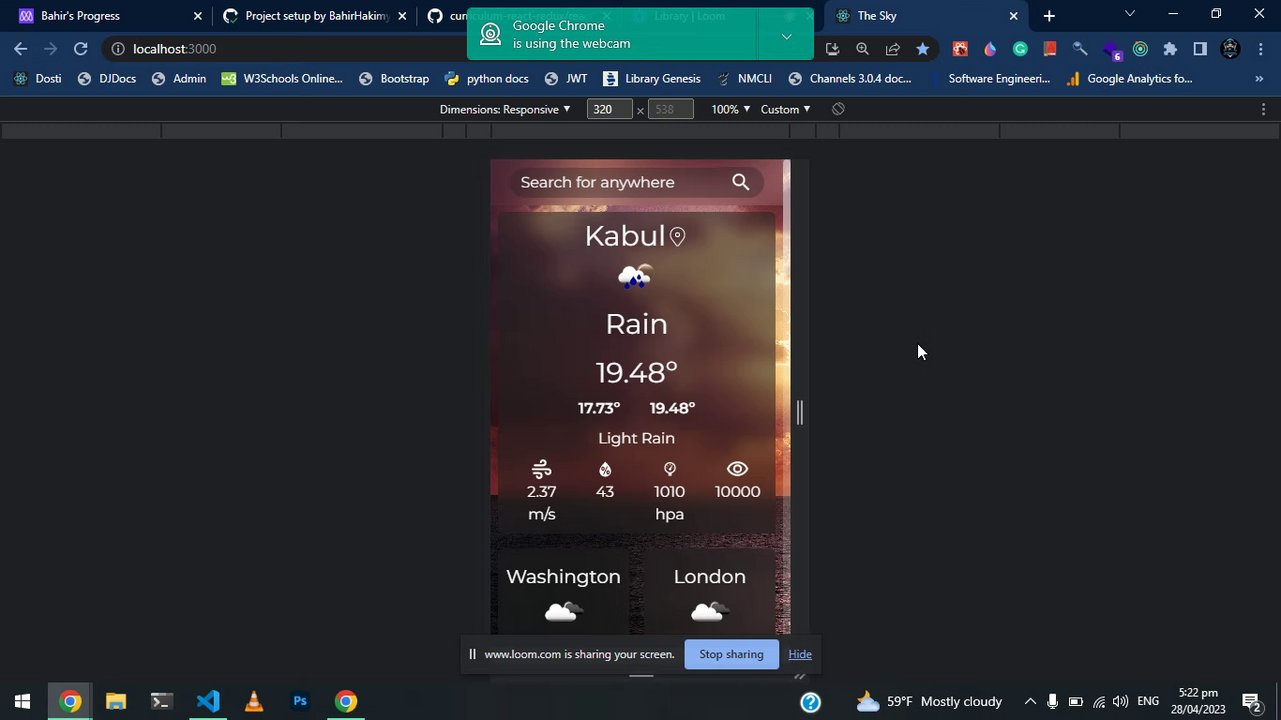Click the cloud icon on London card

(x=709, y=611)
